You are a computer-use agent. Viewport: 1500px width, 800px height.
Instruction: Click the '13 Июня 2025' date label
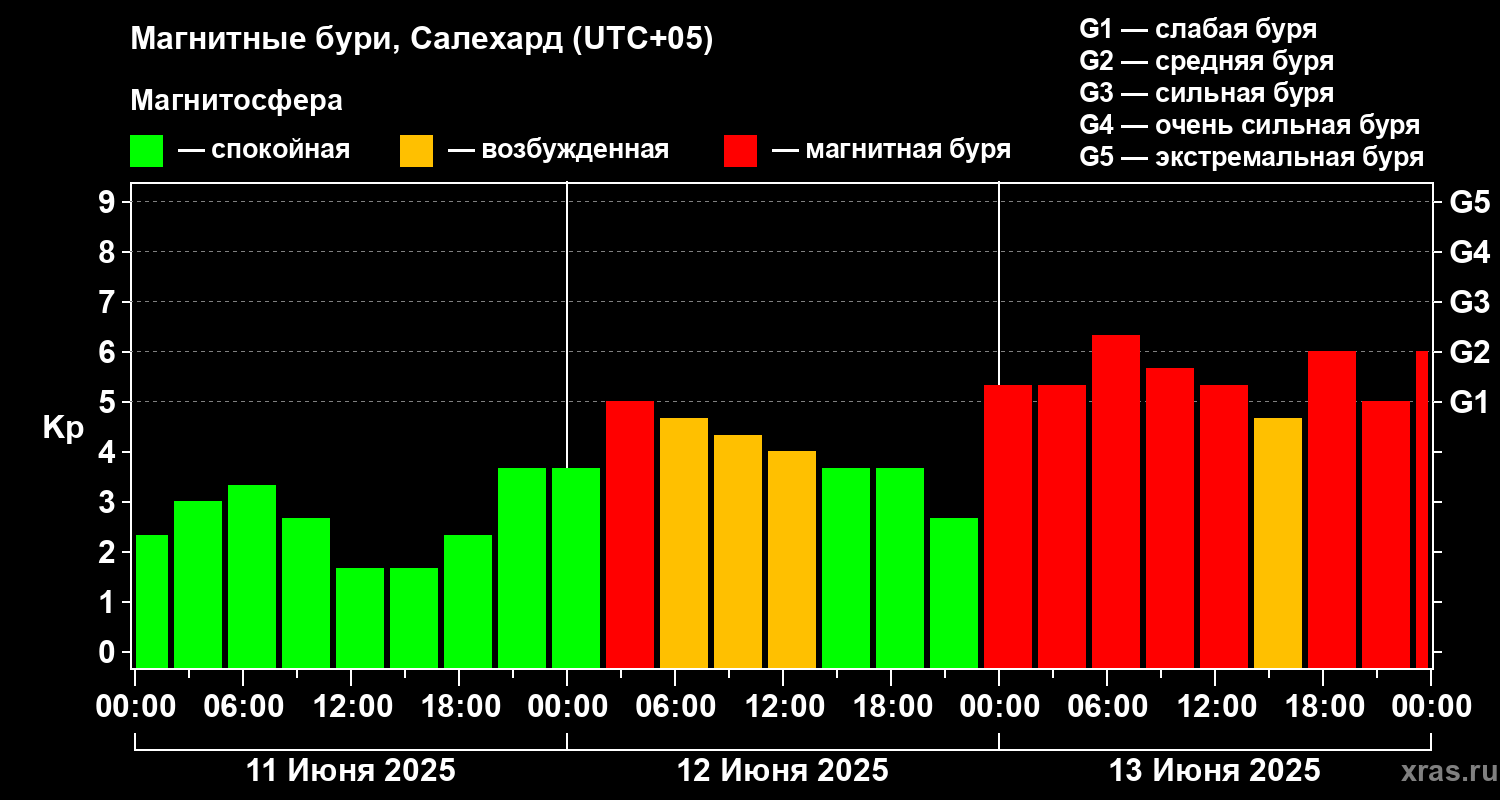[x=1215, y=771]
